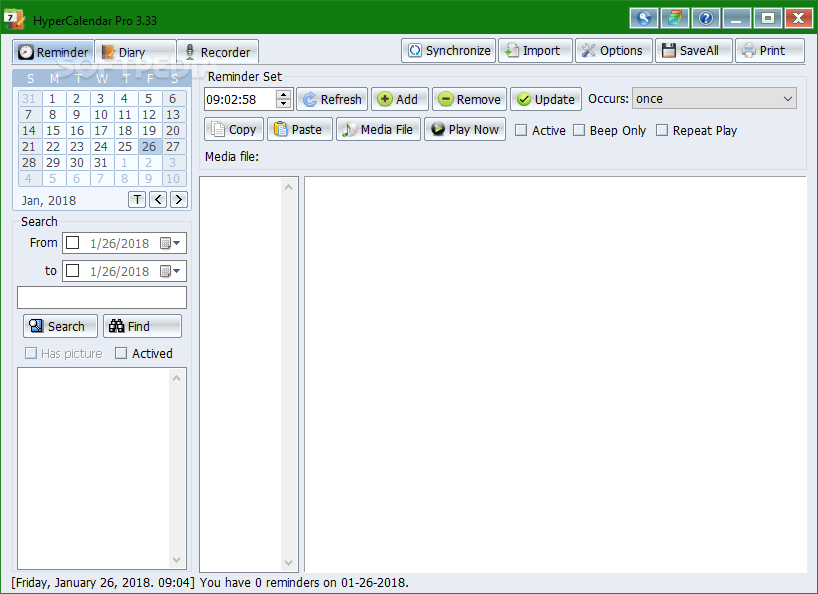
Task: Choose a Media File
Action: pos(378,129)
